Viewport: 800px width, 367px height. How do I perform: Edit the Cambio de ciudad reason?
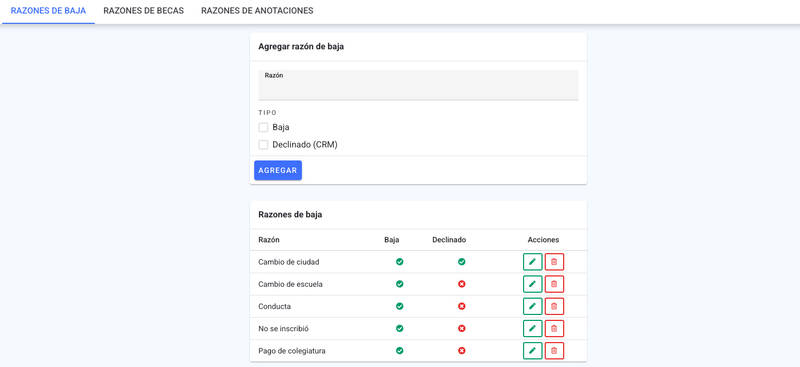point(533,262)
